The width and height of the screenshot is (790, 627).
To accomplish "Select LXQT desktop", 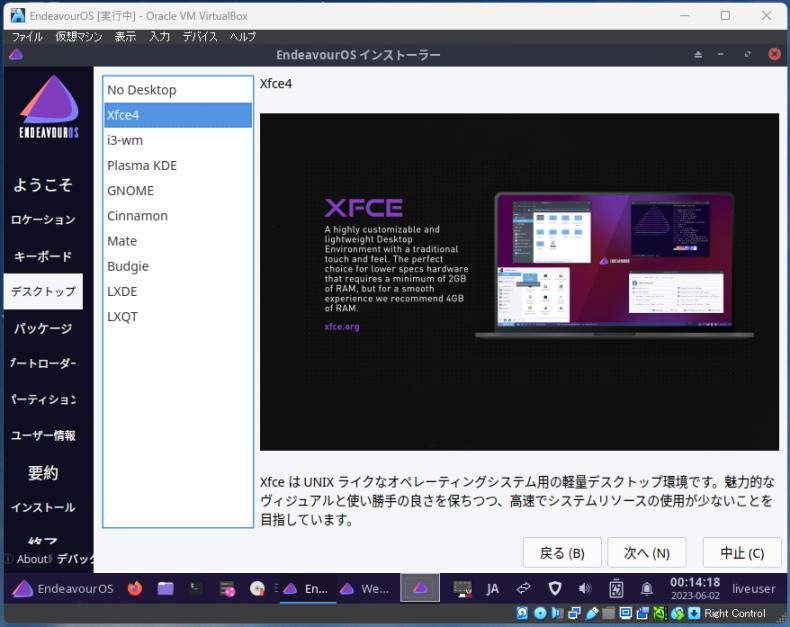I will coord(178,317).
